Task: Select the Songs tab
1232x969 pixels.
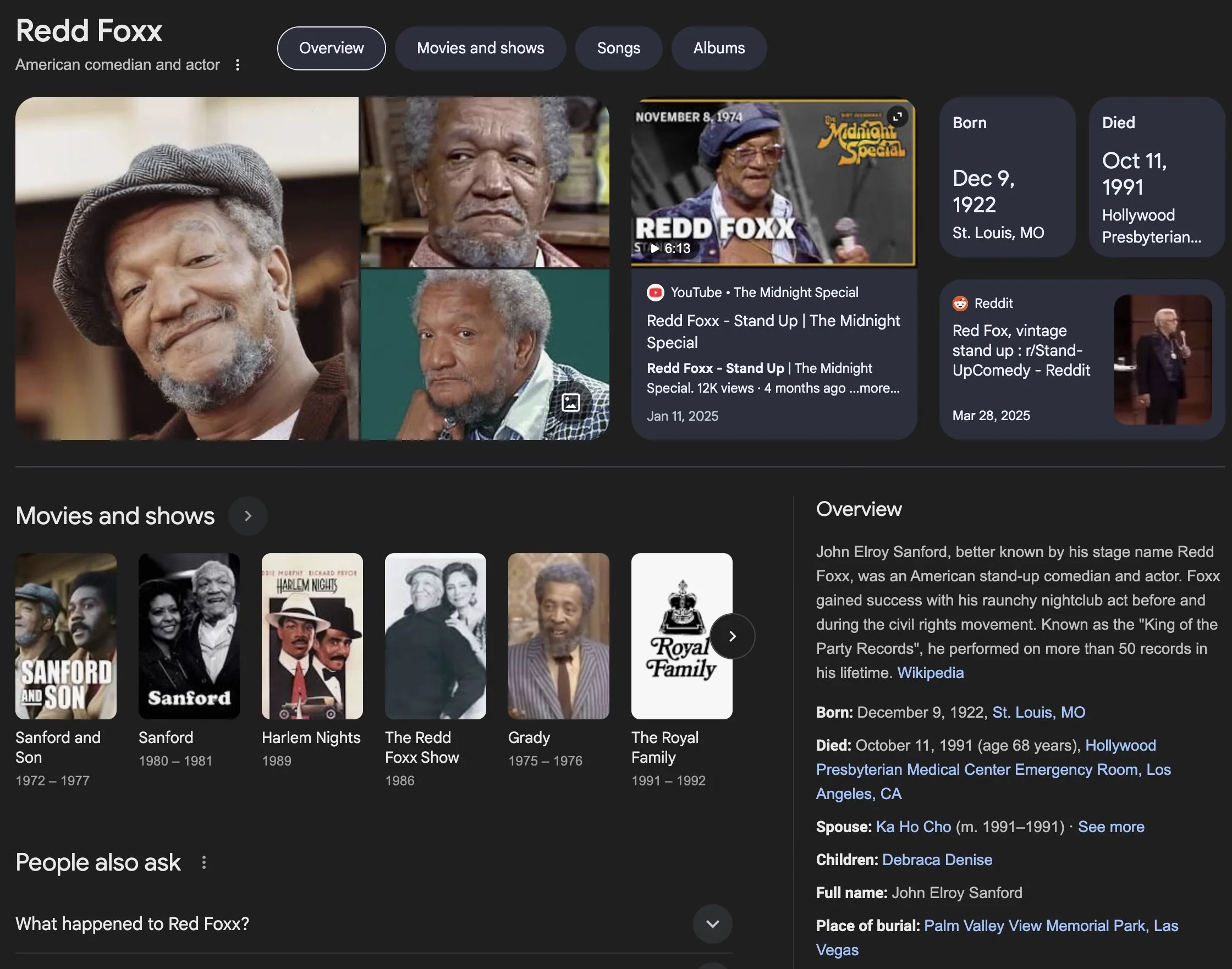Action: 618,48
